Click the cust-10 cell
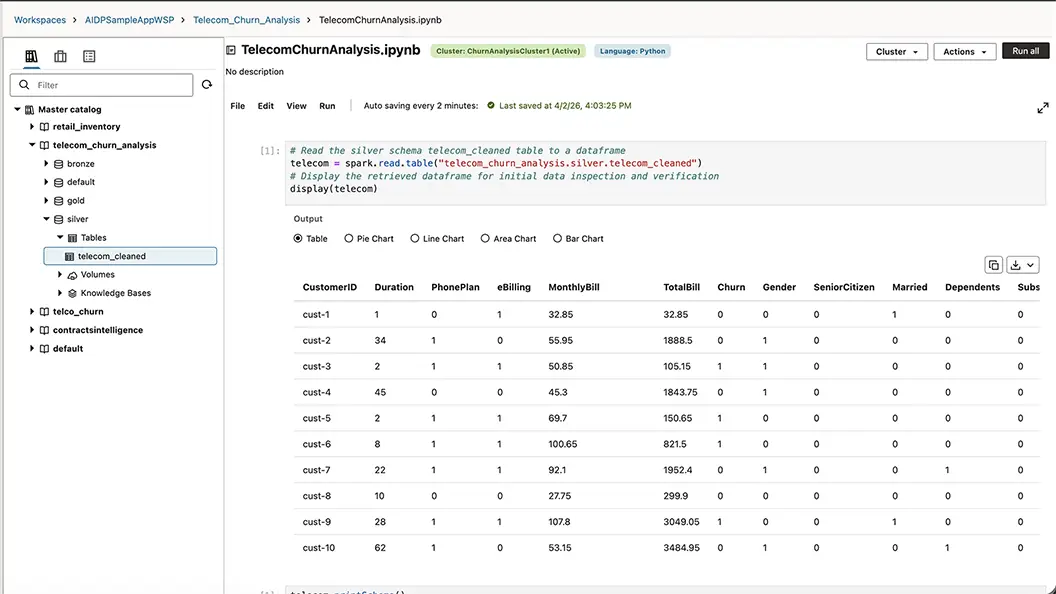Image resolution: width=1056 pixels, height=594 pixels. tap(319, 548)
